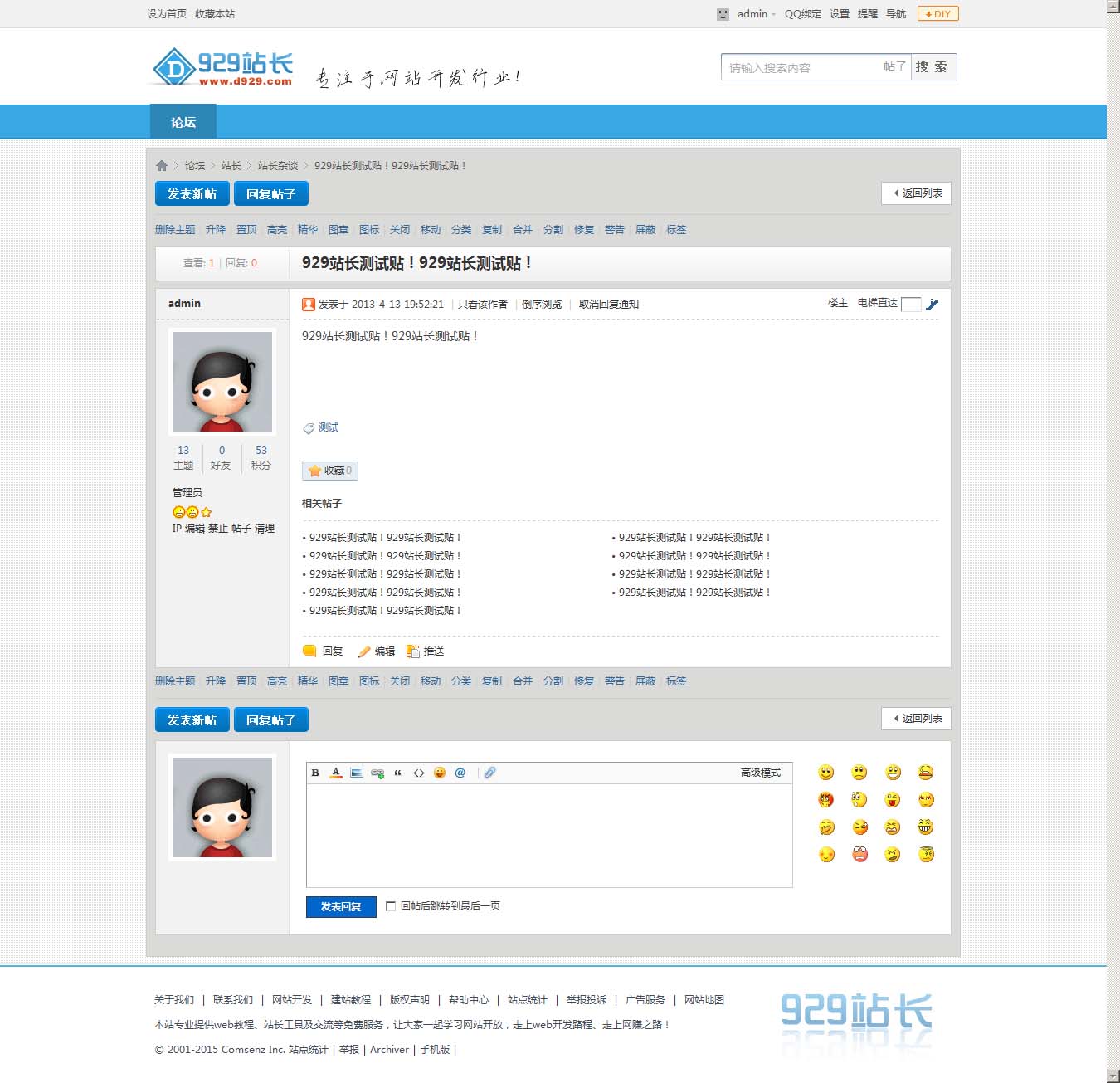Click the user smiley icon beside admin
This screenshot has width=1120, height=1083.
point(723,14)
